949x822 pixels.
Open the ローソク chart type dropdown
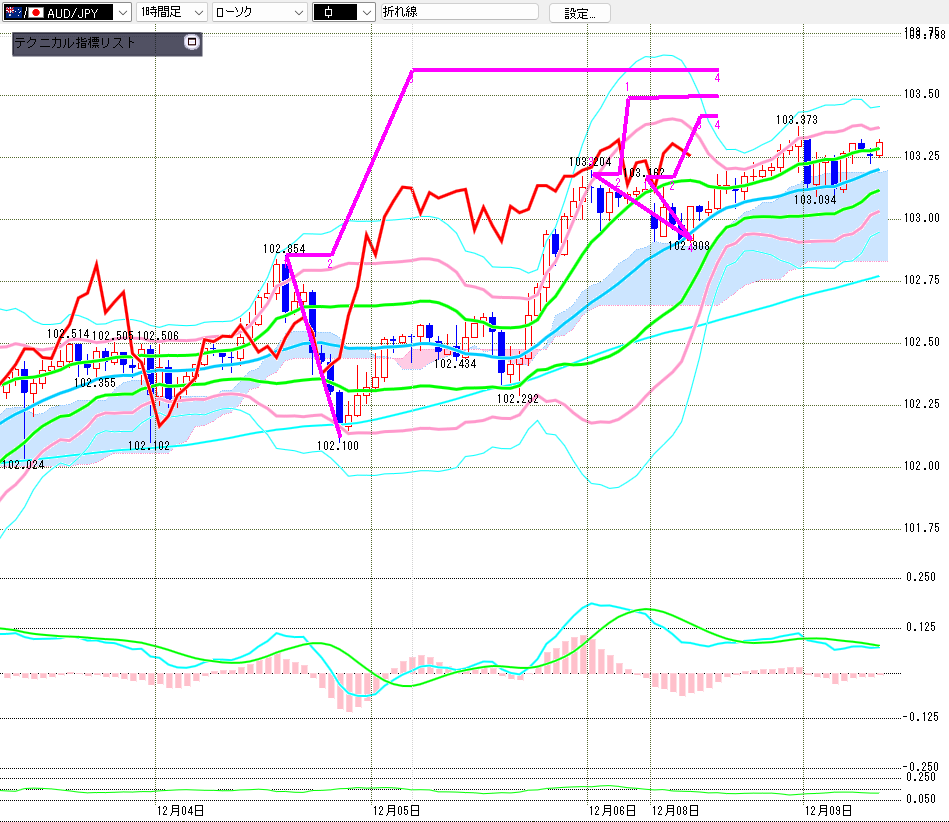(299, 12)
